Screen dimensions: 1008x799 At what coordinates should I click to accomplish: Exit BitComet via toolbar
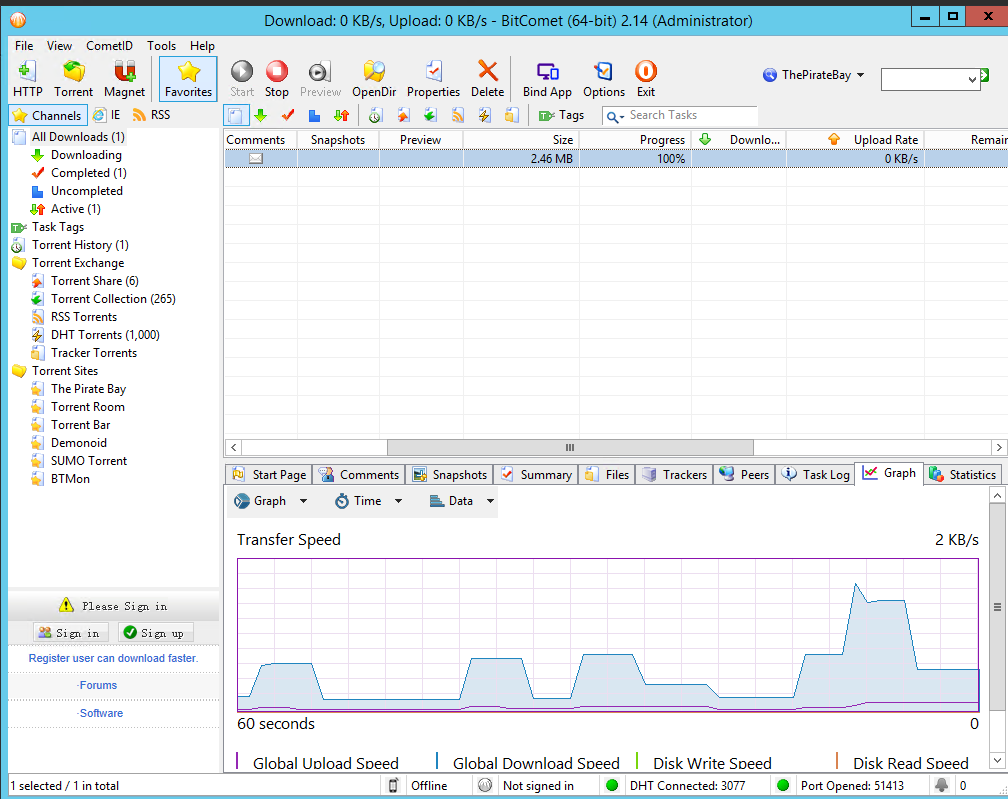[x=645, y=79]
